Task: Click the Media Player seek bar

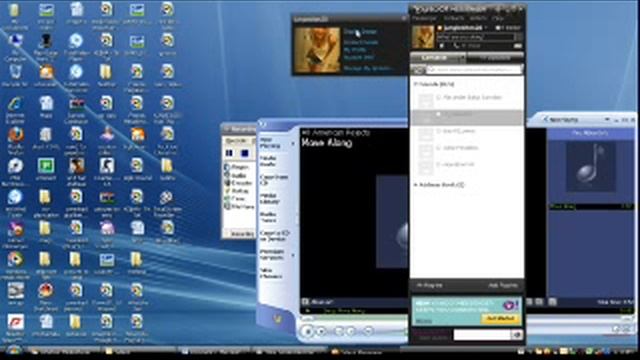Action: 355,319
